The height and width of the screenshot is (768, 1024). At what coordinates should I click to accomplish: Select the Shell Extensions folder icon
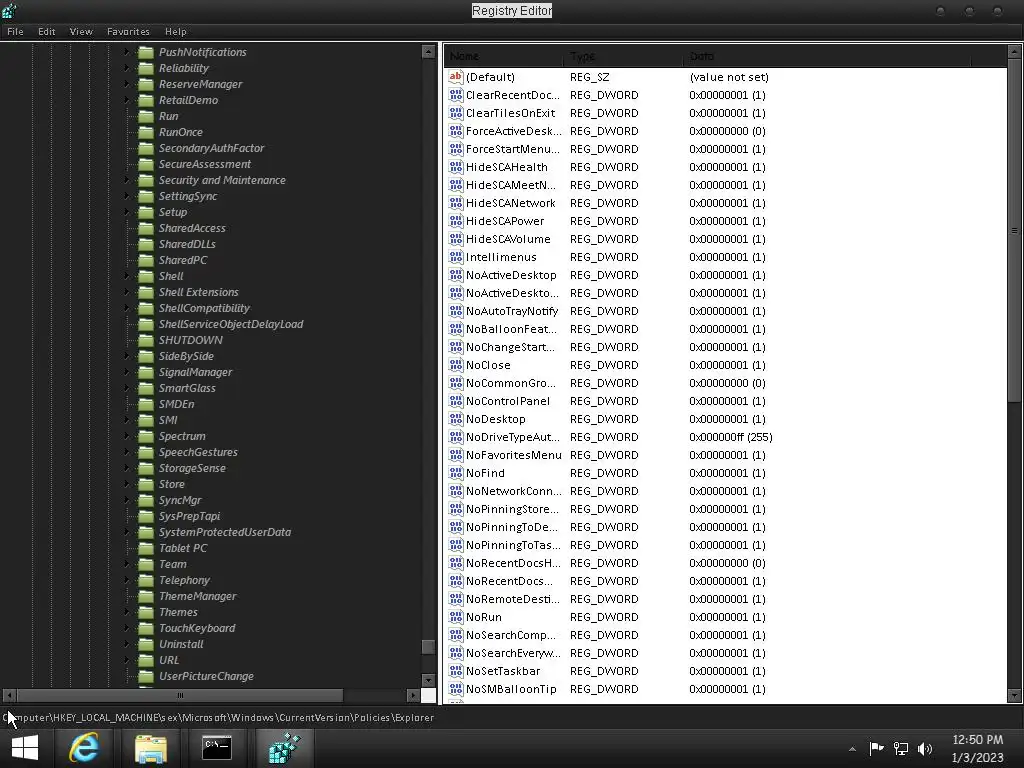click(146, 292)
